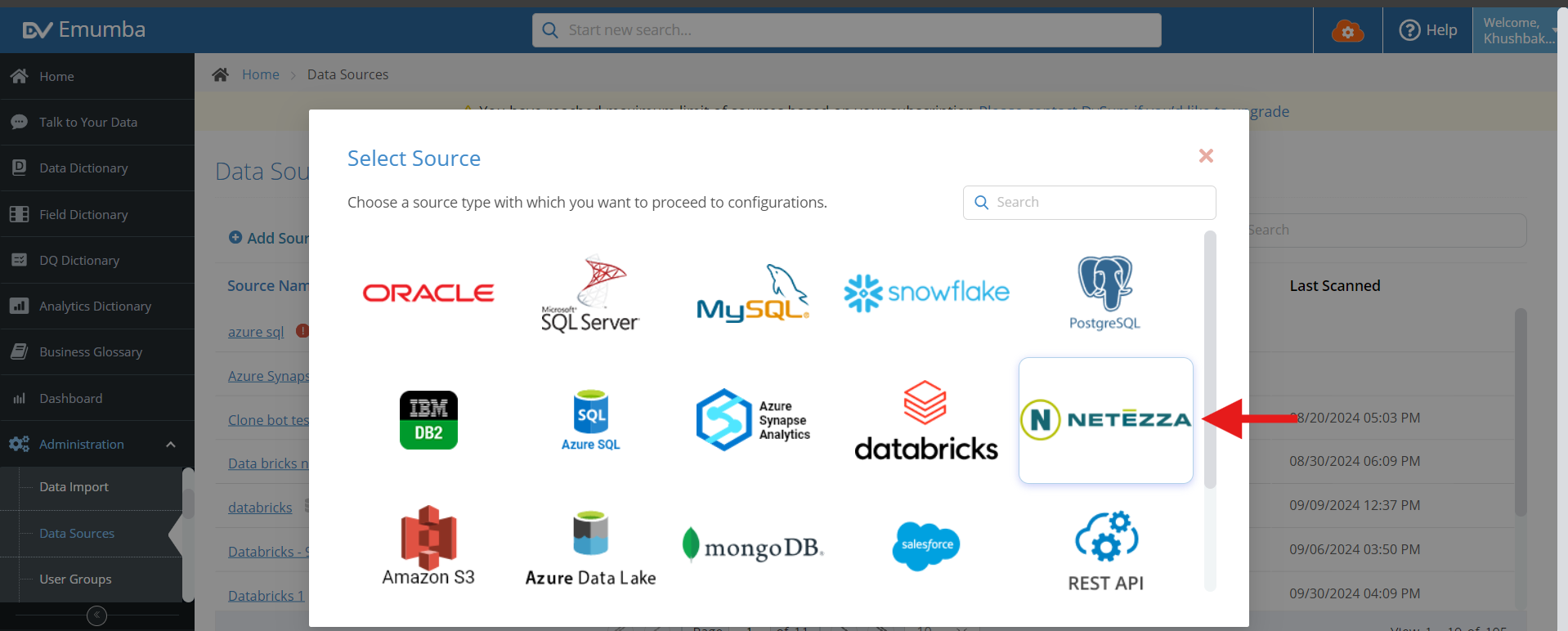Choose the PostgreSQL source
Screen dimensions: 1568x631
click(1104, 293)
